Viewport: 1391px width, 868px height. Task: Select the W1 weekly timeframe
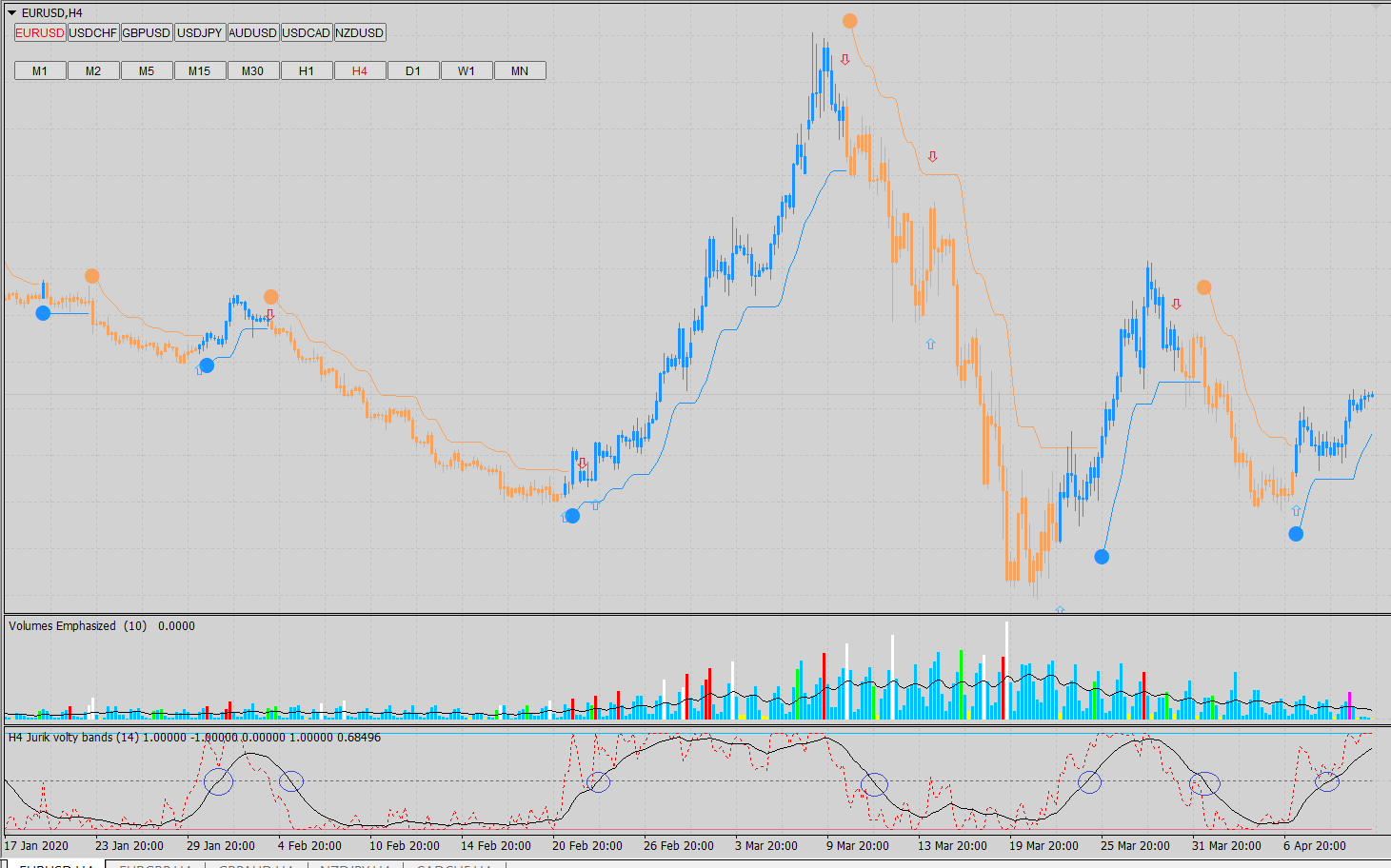click(x=467, y=70)
